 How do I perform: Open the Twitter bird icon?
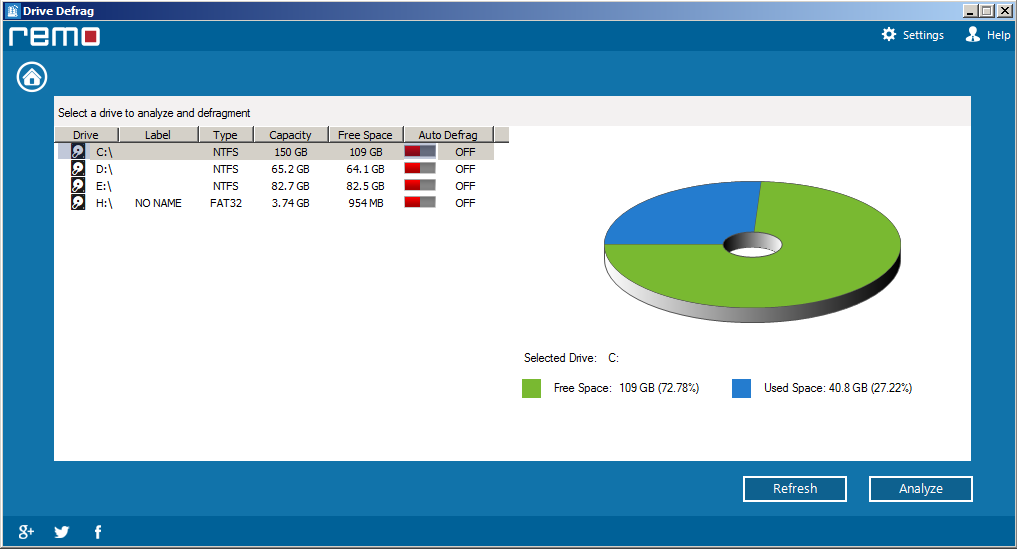pos(62,532)
